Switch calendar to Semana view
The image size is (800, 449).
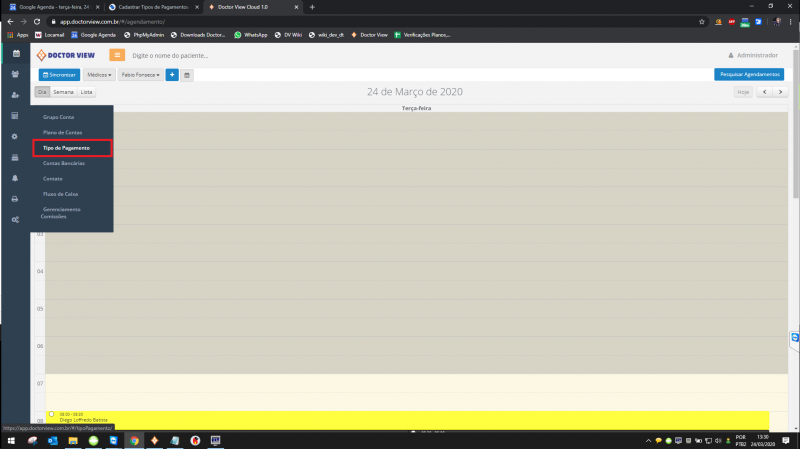[63, 92]
